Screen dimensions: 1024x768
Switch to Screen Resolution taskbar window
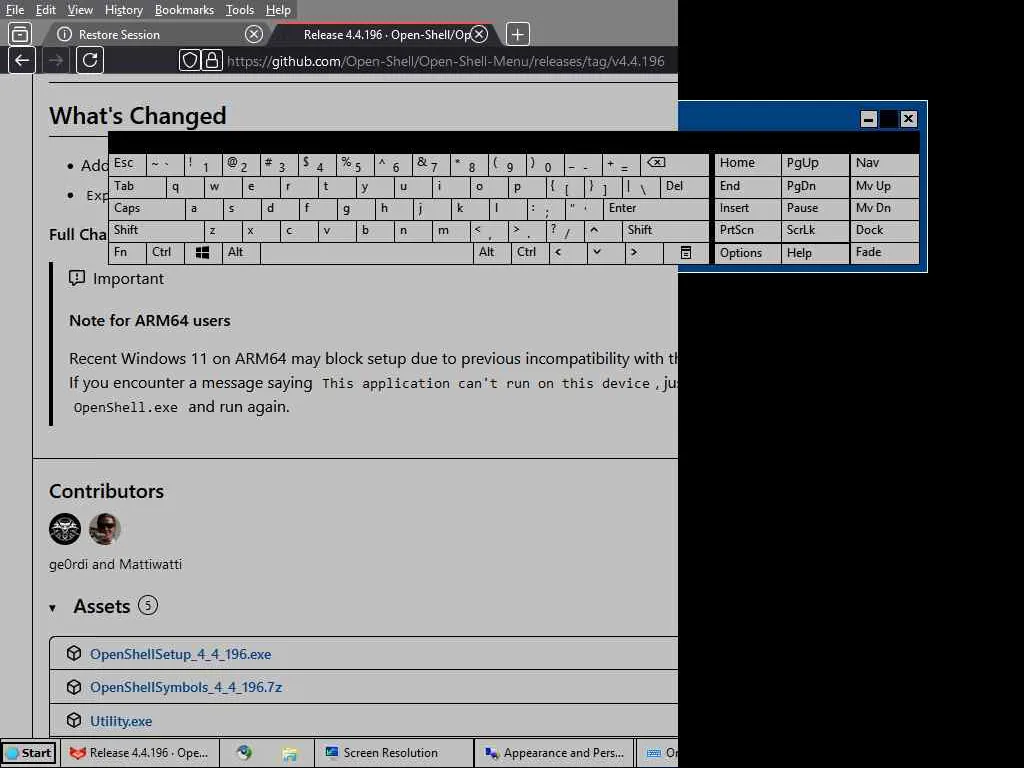pyautogui.click(x=392, y=753)
